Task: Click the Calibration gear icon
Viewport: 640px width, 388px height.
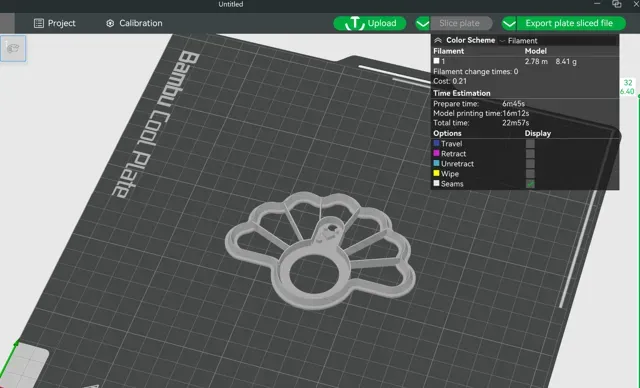Action: [110, 23]
